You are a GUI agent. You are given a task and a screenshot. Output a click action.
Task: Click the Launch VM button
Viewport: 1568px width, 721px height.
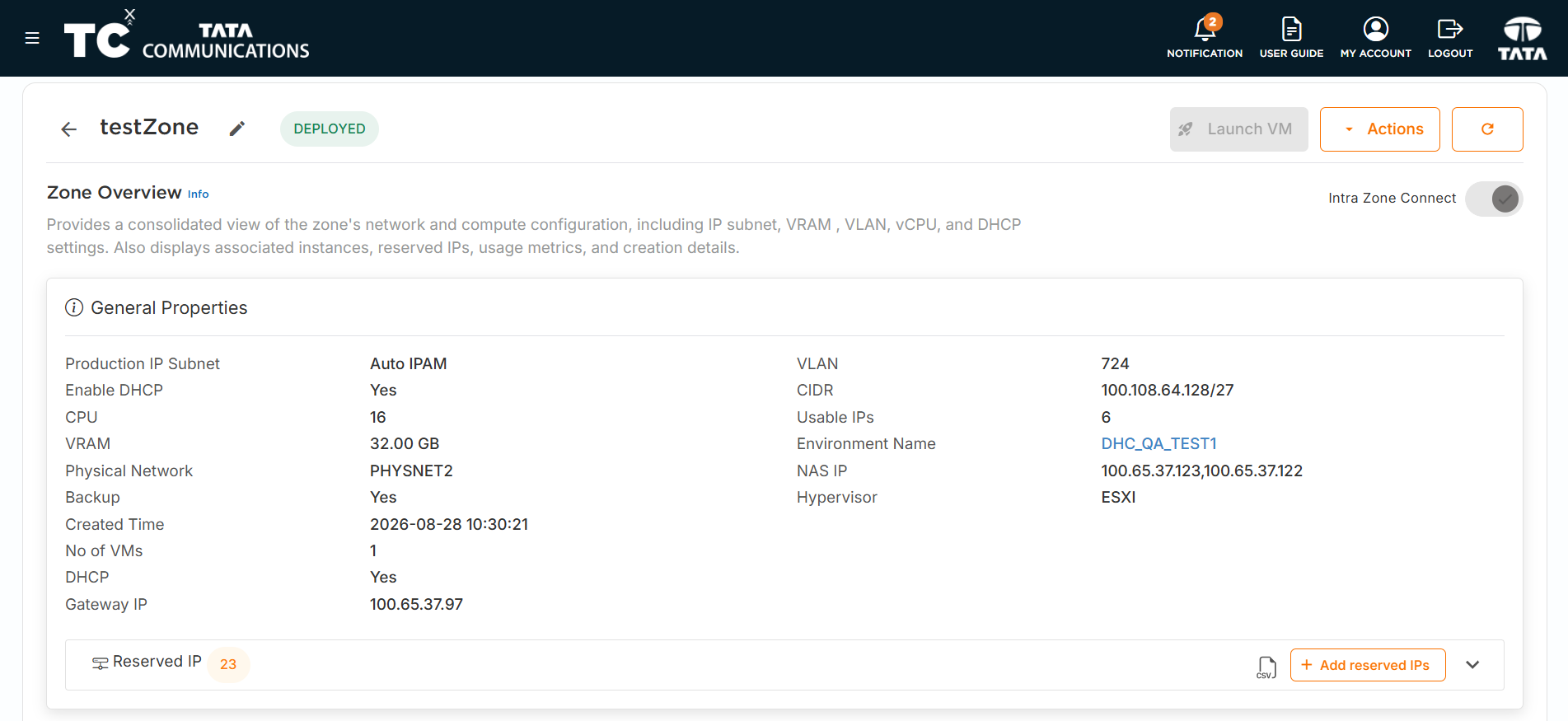coord(1238,129)
